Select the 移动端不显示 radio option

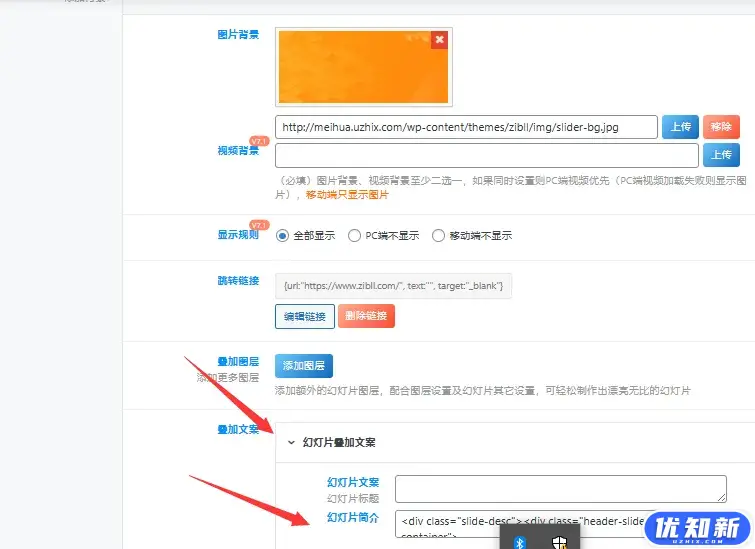(x=438, y=236)
